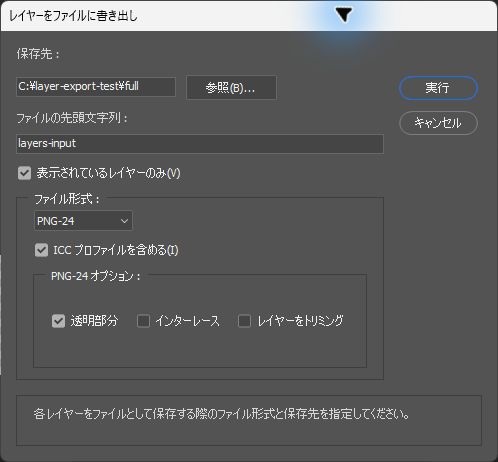Enable レイヤーをトリミング trim layers checkbox
Screen dimensions: 498x462
pos(244,321)
